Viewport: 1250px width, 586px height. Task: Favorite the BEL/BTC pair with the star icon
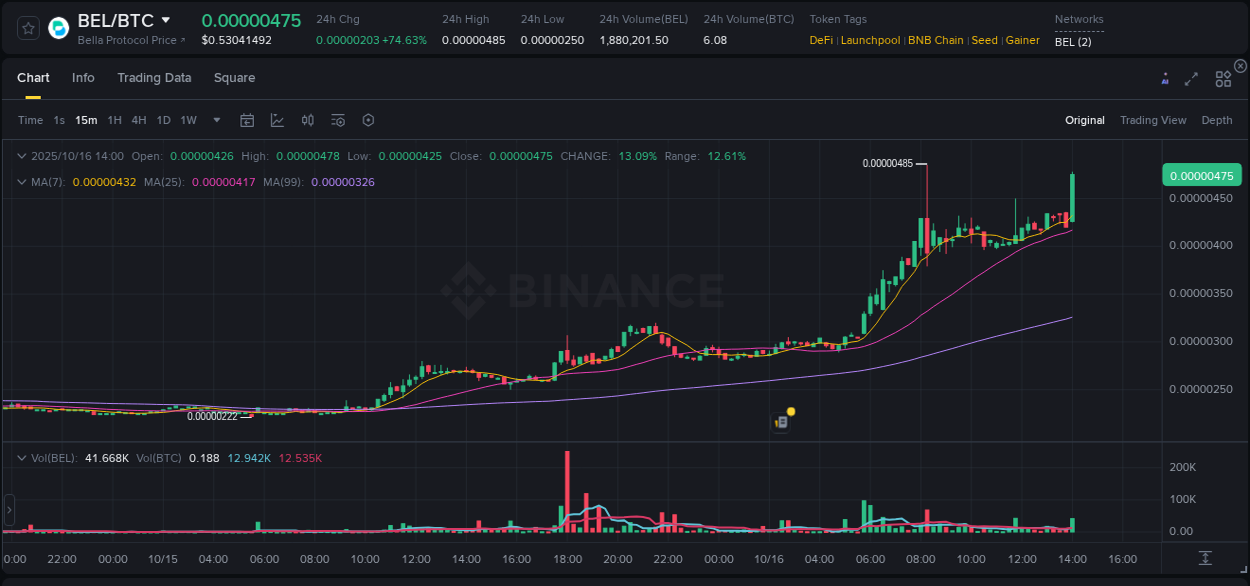27,27
